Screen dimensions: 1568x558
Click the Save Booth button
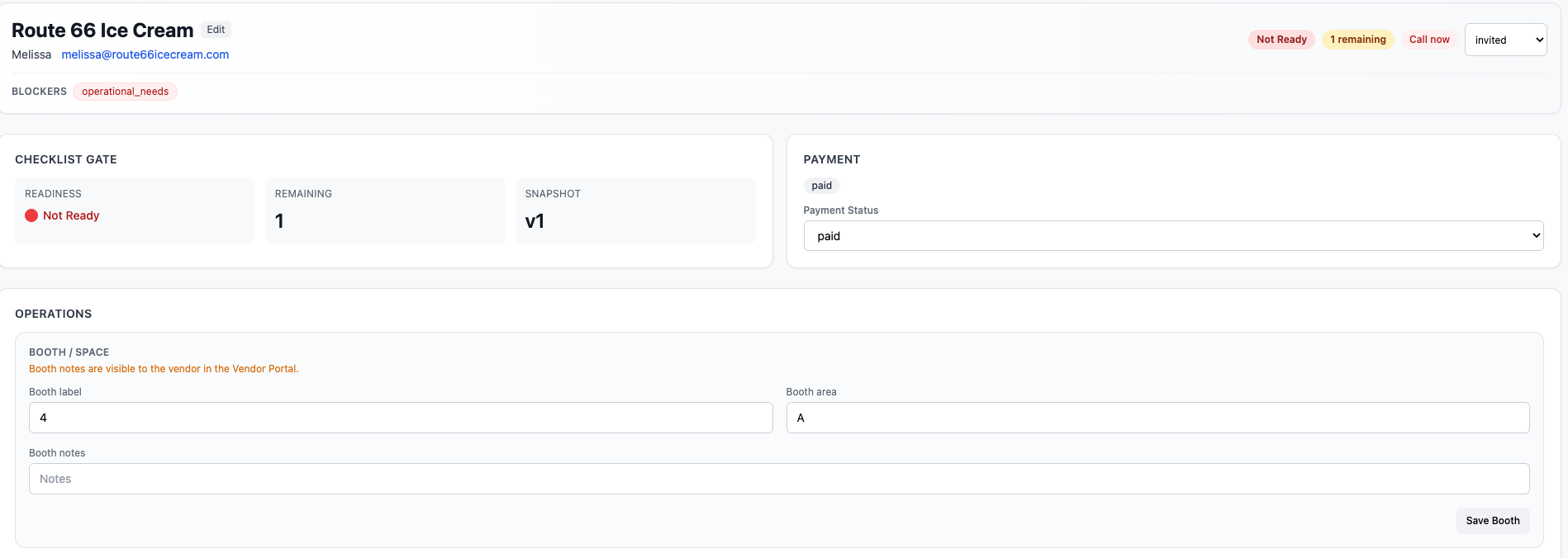point(1493,521)
